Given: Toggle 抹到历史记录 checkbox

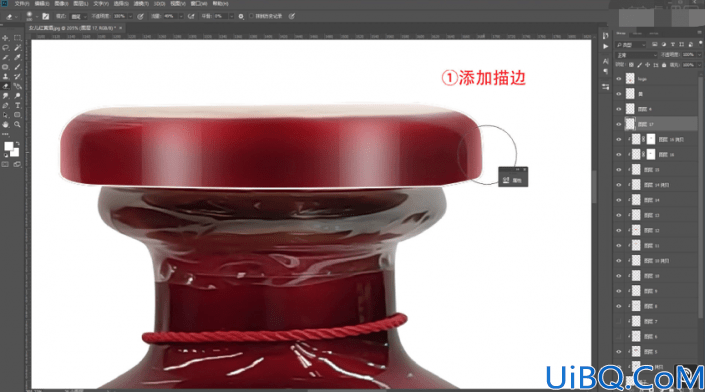Looking at the screenshot, I should [251, 16].
